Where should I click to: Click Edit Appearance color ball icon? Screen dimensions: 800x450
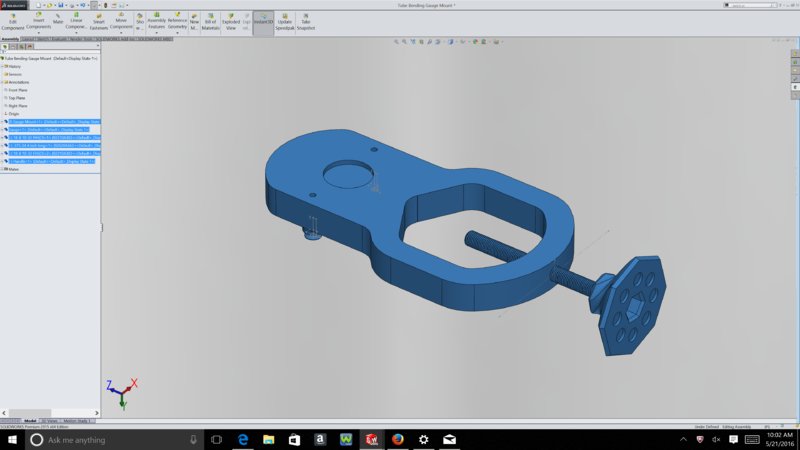(475, 42)
